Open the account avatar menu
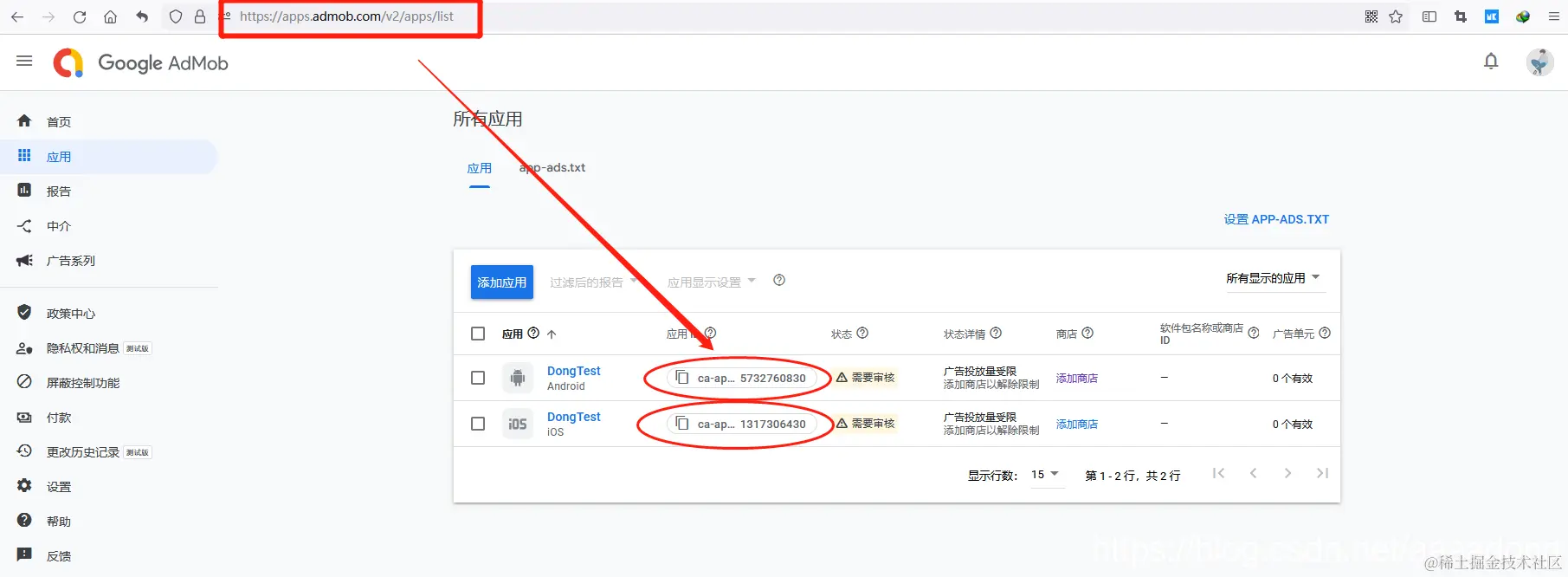Screen dimensions: 1568x577 tap(1539, 62)
